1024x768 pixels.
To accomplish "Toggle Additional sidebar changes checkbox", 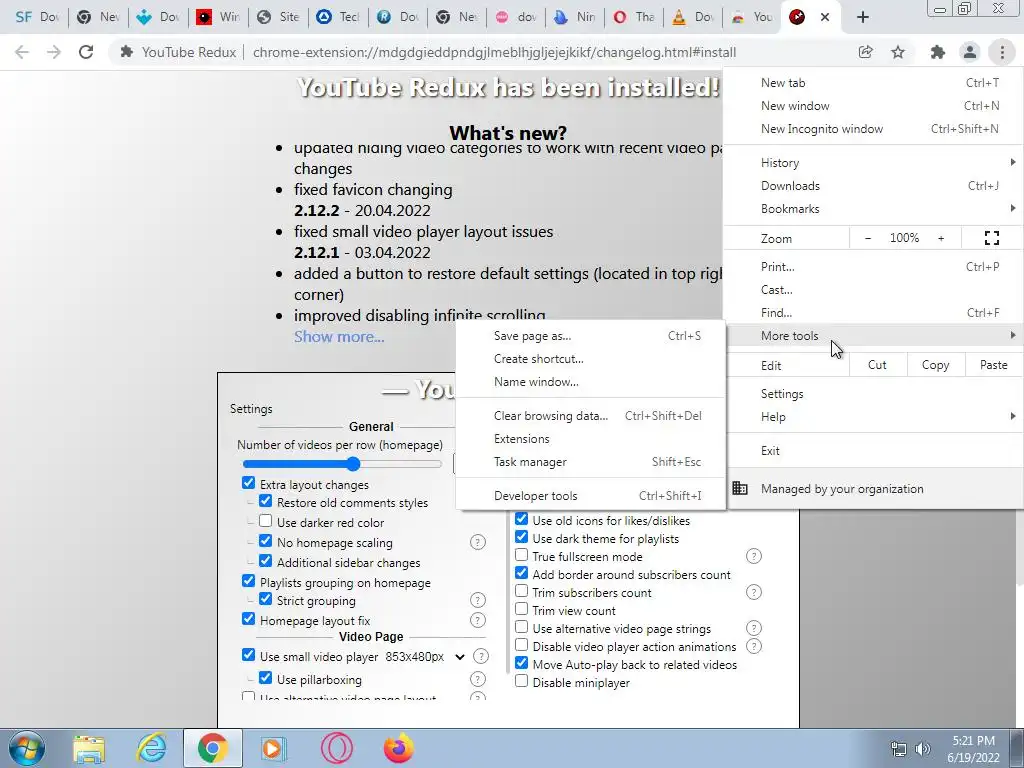I will tap(265, 560).
